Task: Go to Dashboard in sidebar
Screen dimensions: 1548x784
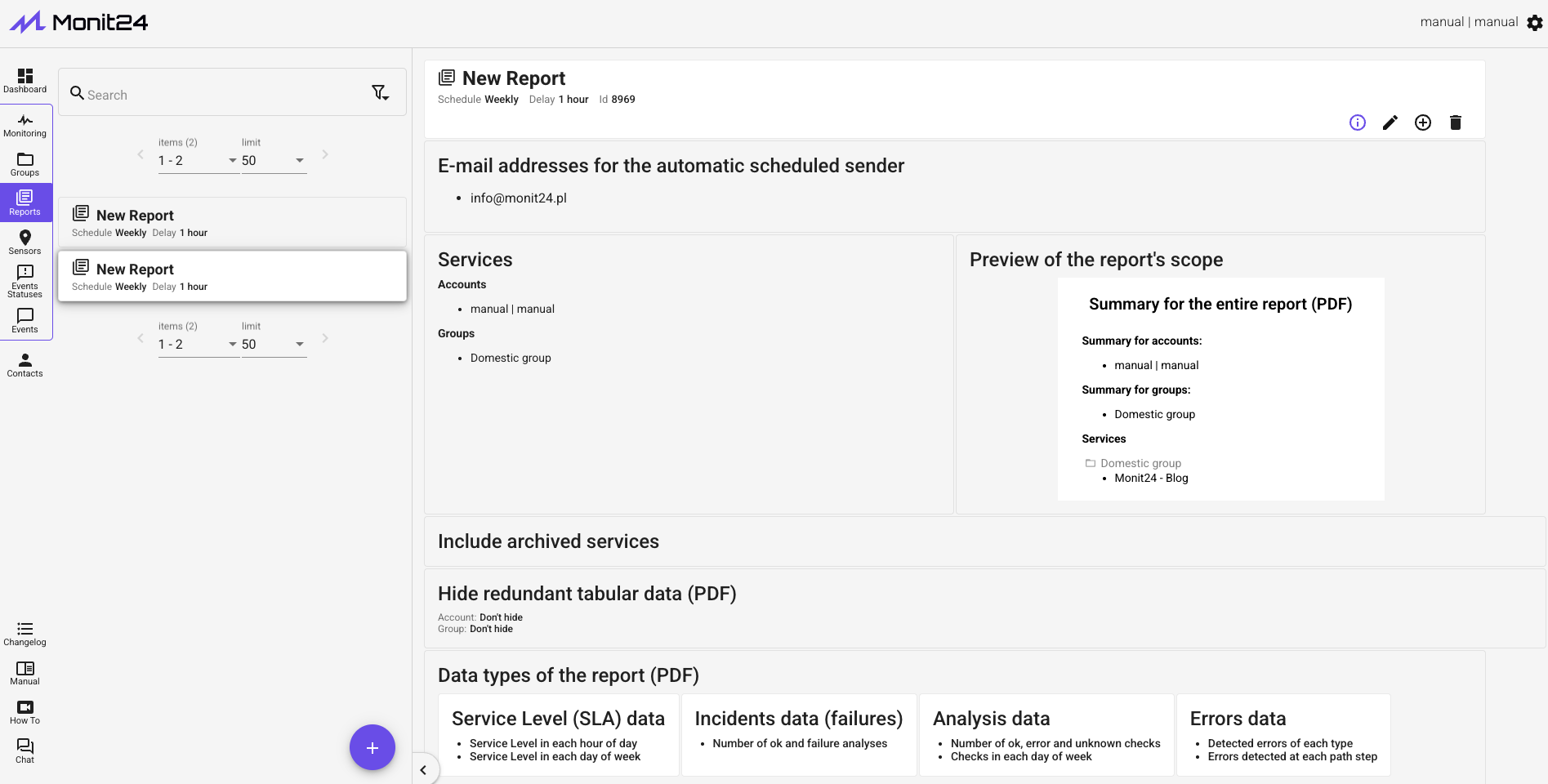Action: (25, 80)
